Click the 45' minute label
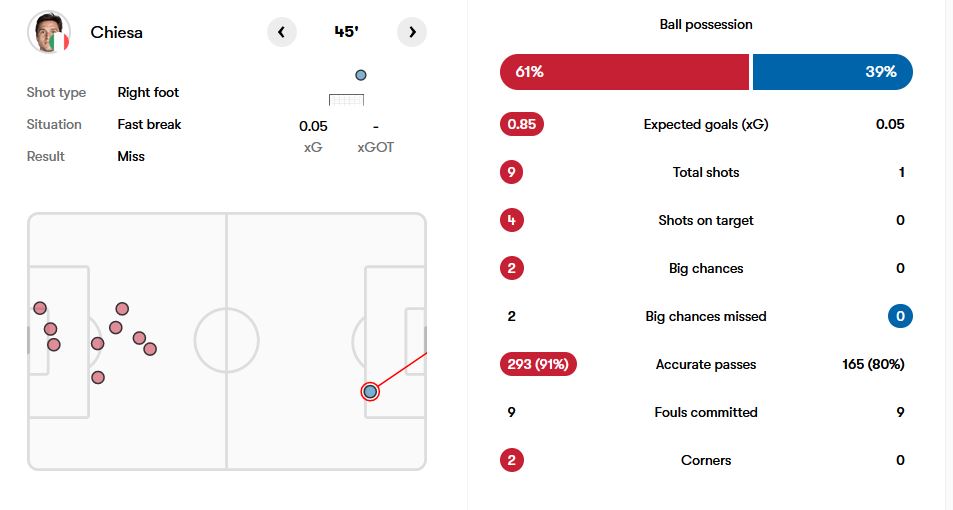The image size is (953, 510). 346,32
